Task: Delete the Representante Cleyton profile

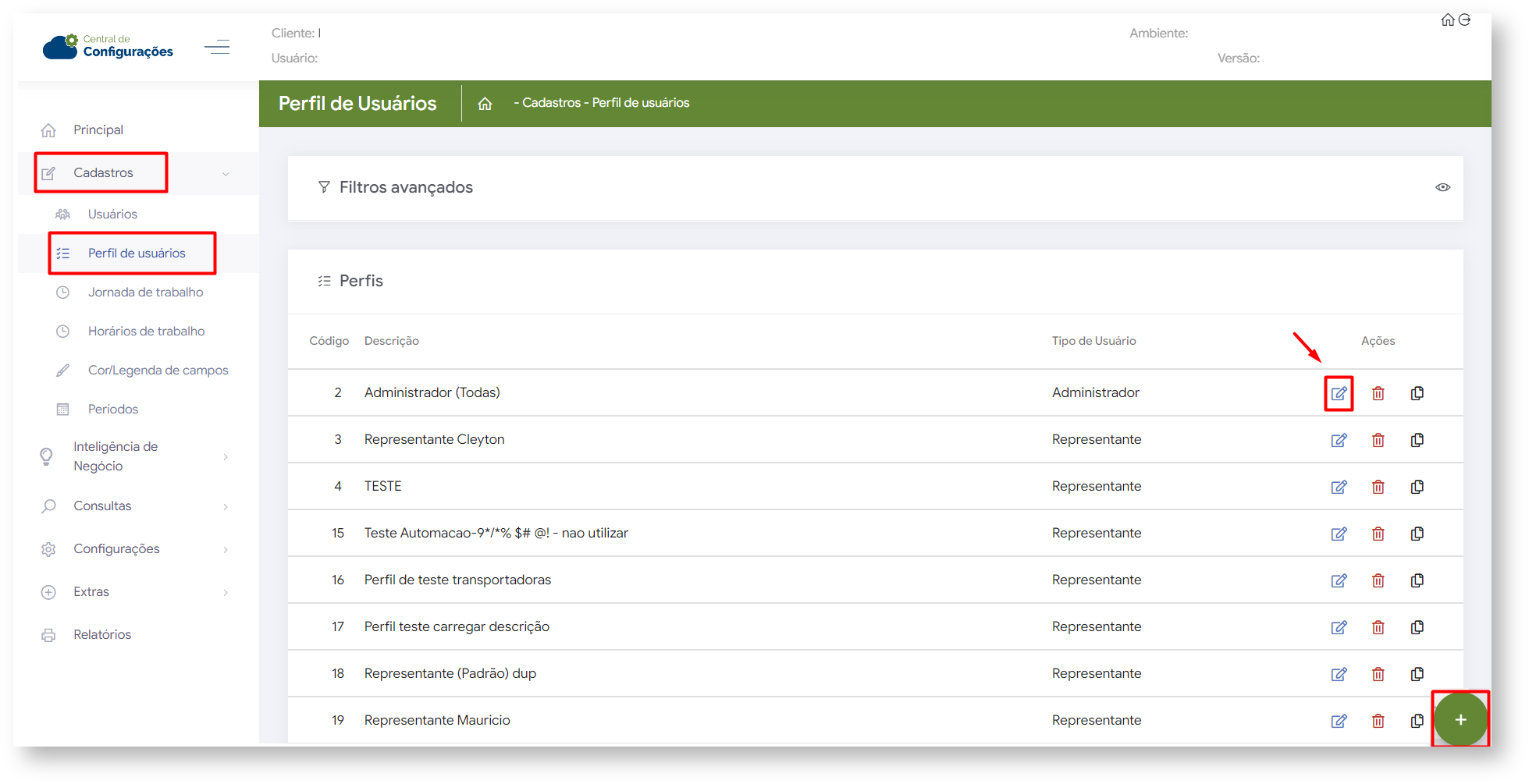Action: pos(1378,440)
